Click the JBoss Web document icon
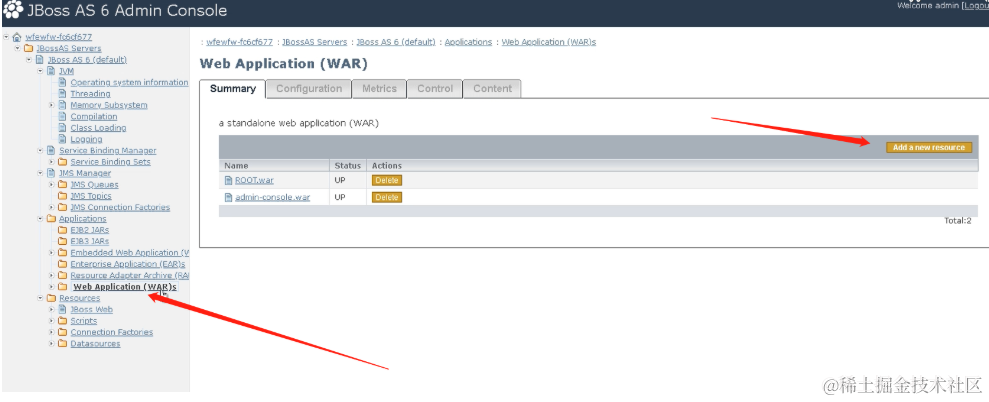The height and width of the screenshot is (402, 989). [62, 310]
